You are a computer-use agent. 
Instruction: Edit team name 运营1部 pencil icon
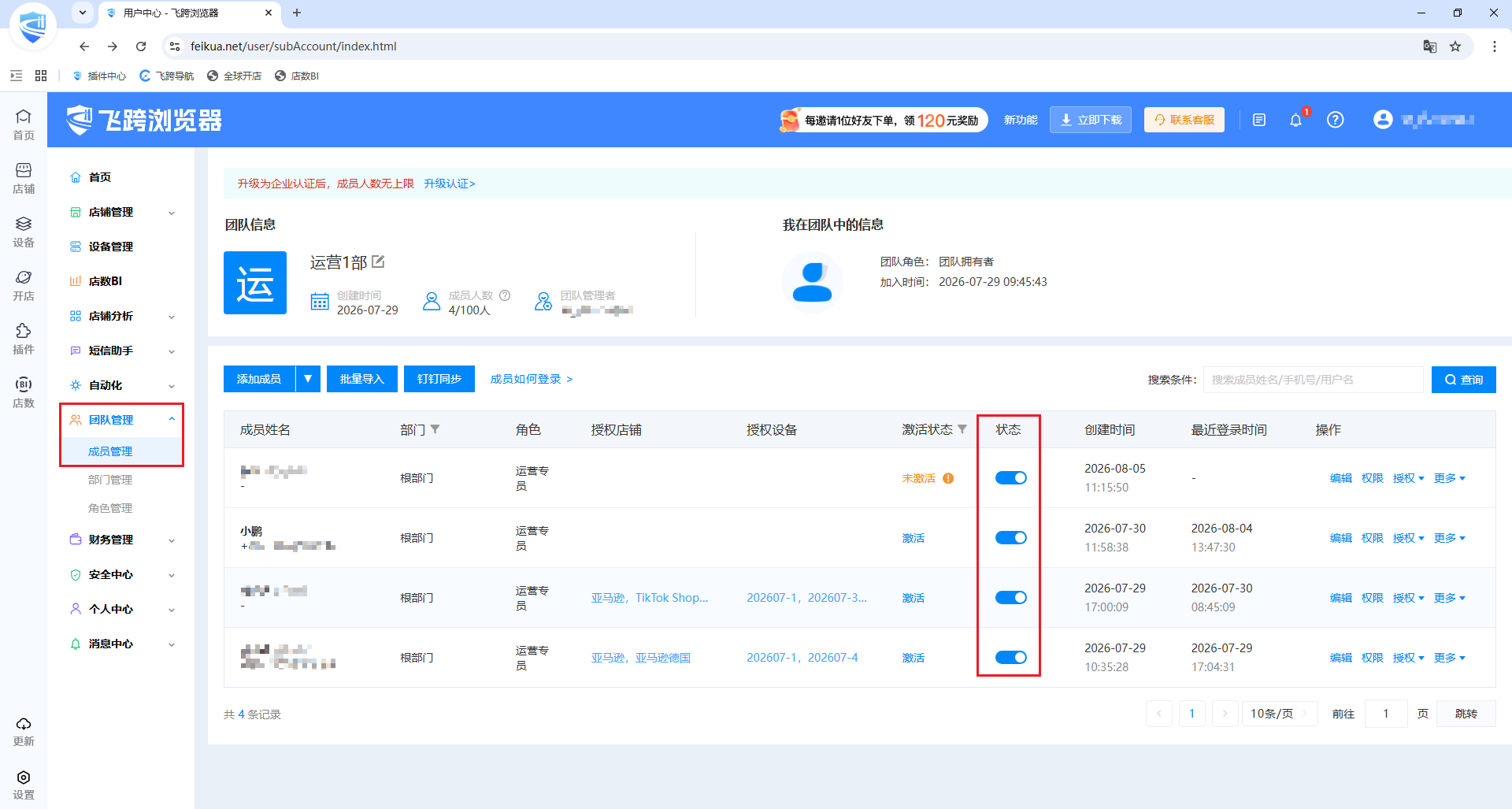click(x=378, y=262)
